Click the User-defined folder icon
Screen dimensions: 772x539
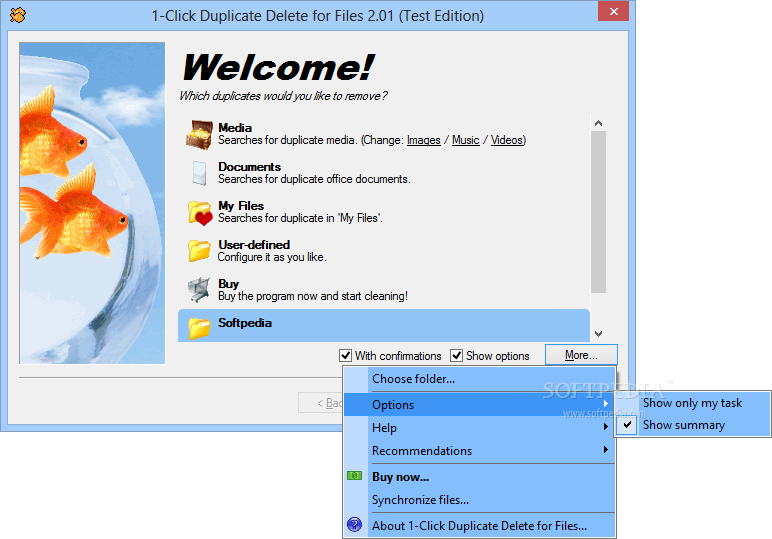point(199,251)
